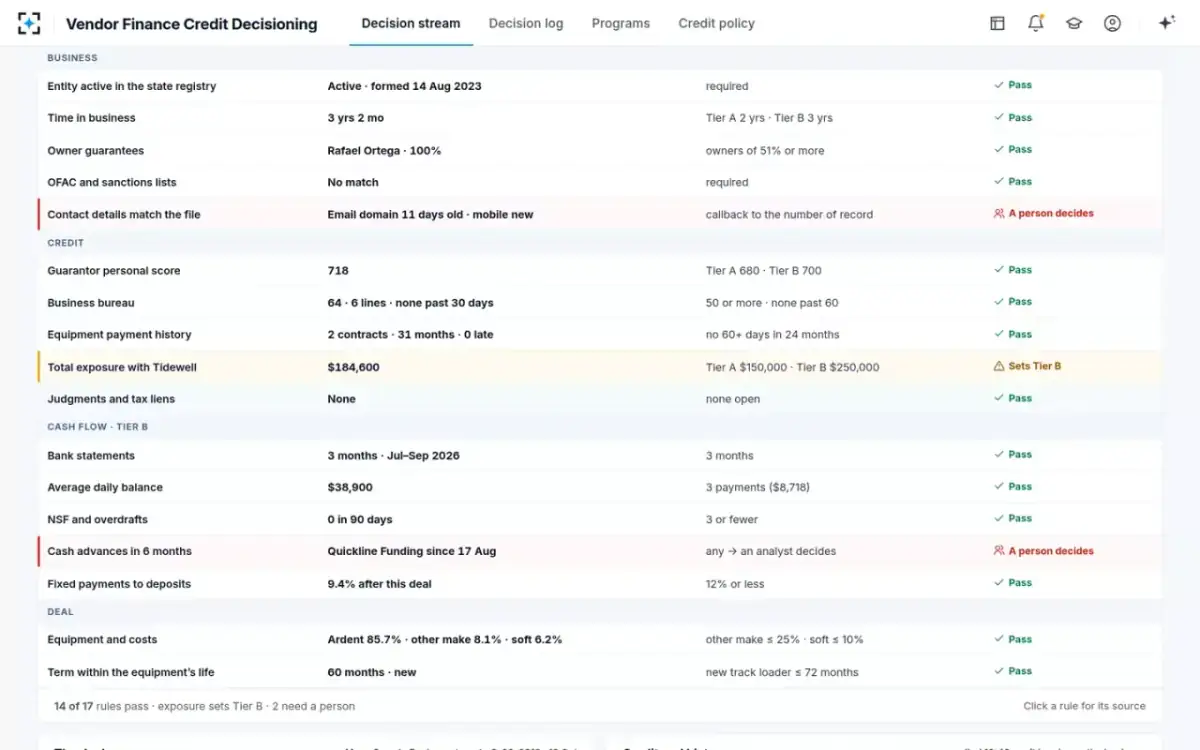Image resolution: width=1200 pixels, height=750 pixels.
Task: Click the value '64 · 6 lines · none past 30 days'
Action: [410, 302]
